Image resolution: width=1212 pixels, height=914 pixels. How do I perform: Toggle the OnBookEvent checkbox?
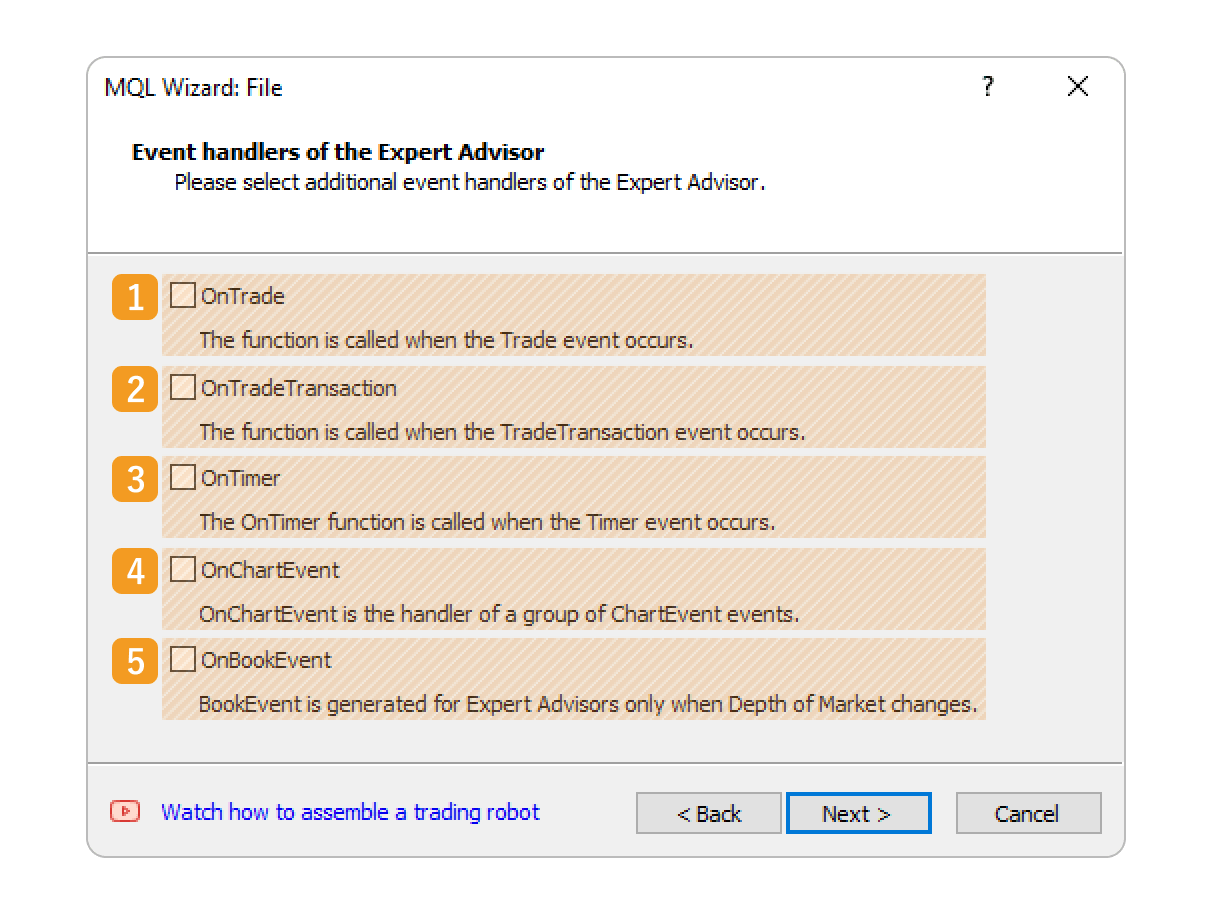click(x=183, y=659)
